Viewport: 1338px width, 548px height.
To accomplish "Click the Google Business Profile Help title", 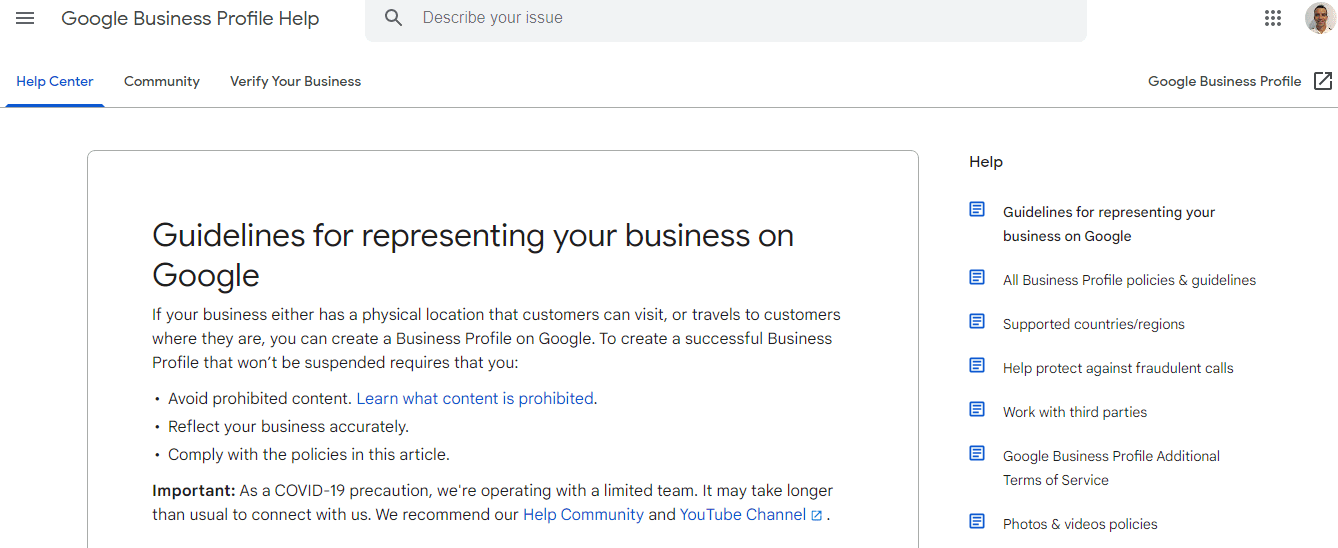I will pos(190,19).
